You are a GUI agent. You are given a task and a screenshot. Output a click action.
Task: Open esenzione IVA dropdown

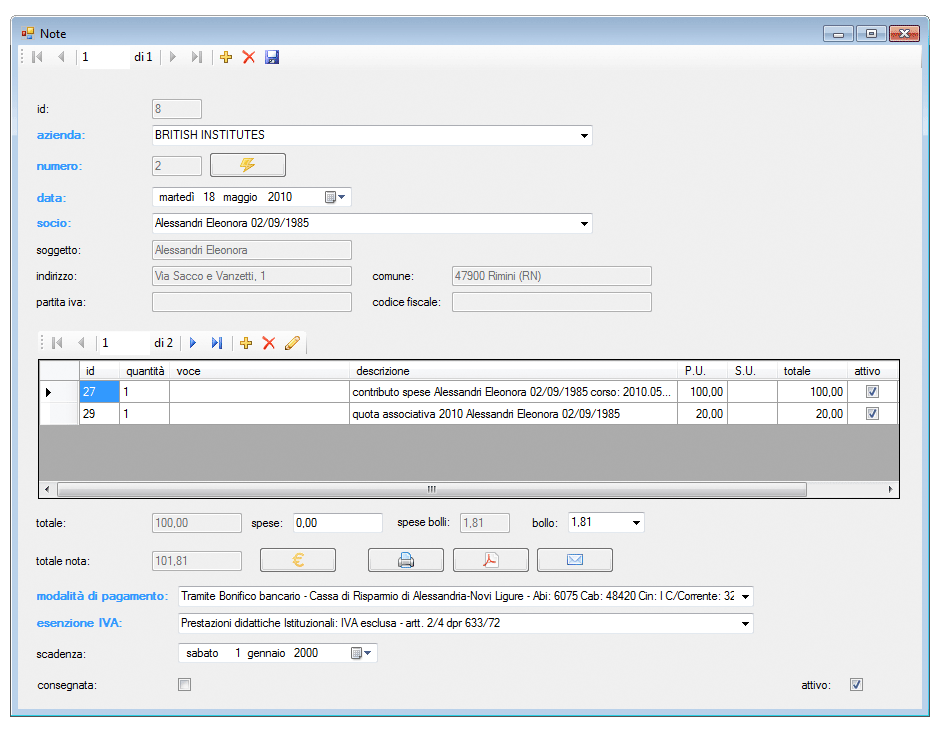(x=745, y=623)
